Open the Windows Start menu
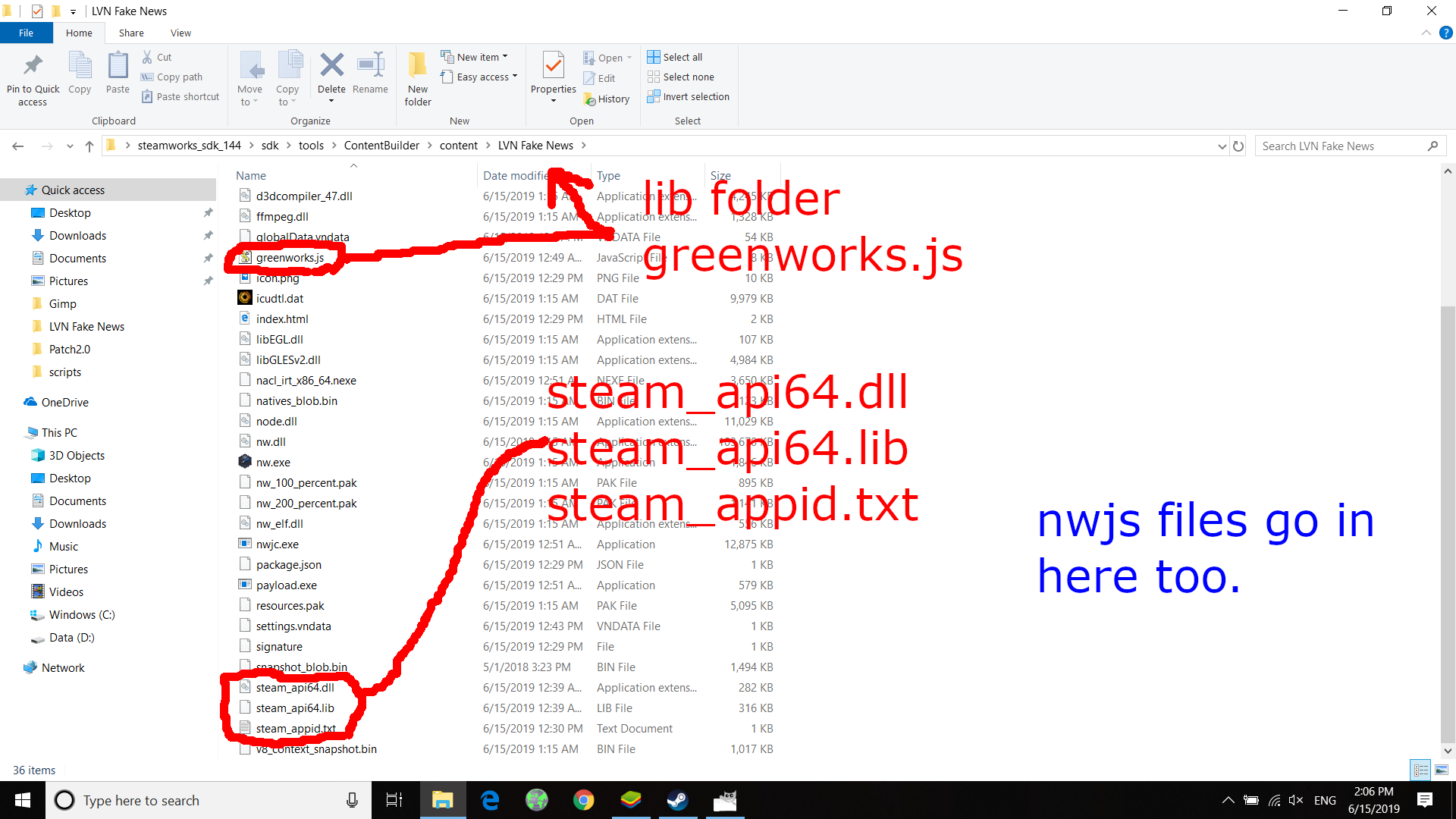This screenshot has height=819, width=1456. coord(22,800)
